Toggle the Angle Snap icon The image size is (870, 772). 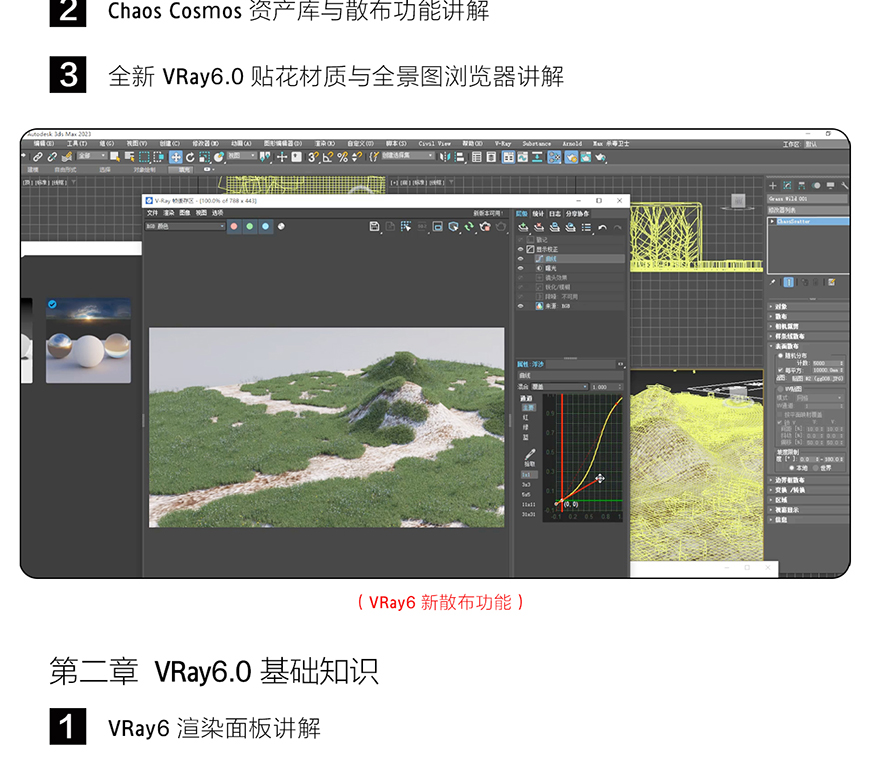328,158
